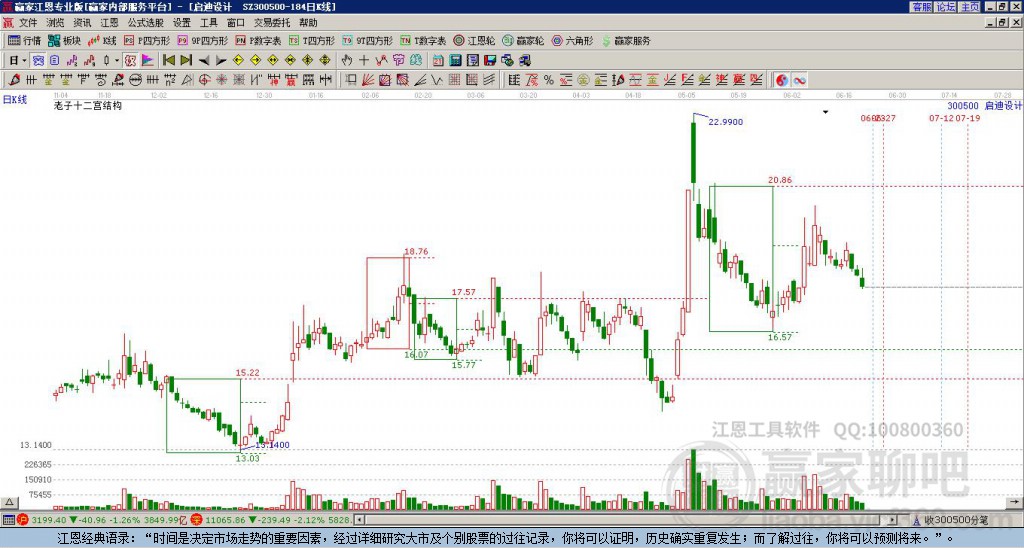The image size is (1024, 548).
Task: Open the 公式选股 menu
Action: click(x=145, y=23)
